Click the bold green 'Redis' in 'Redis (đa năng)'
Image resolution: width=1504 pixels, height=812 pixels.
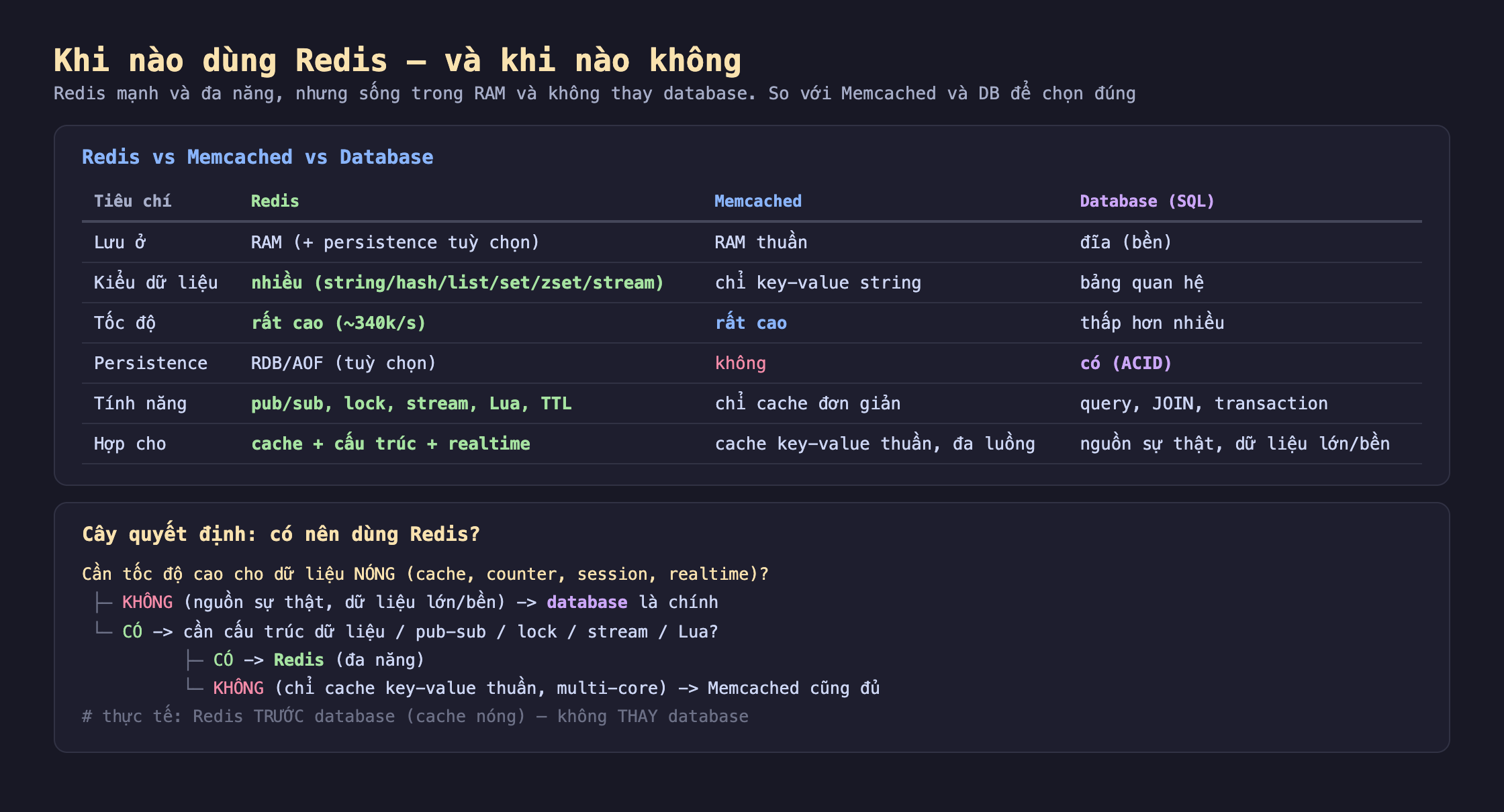[299, 660]
